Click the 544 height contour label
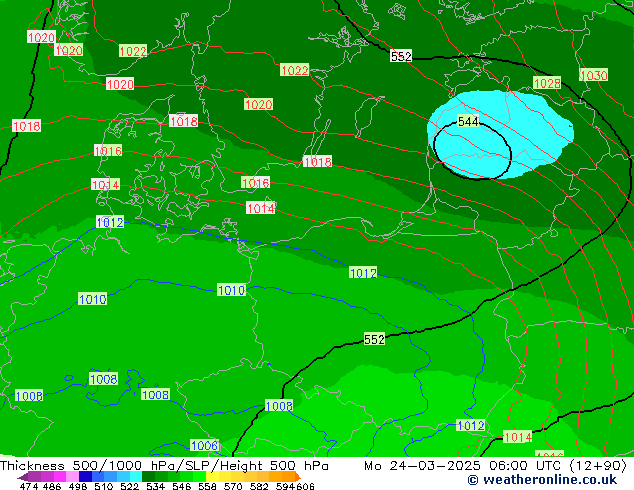The width and height of the screenshot is (634, 490). pos(468,121)
